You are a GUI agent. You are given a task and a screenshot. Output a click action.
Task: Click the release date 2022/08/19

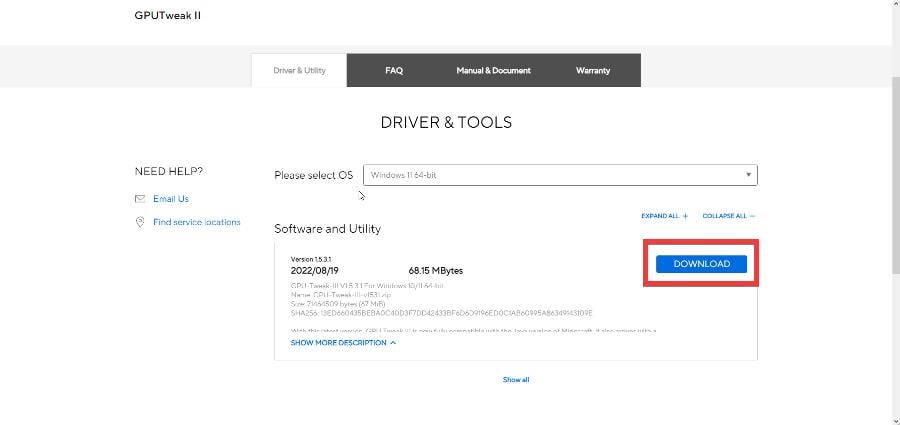coord(315,271)
